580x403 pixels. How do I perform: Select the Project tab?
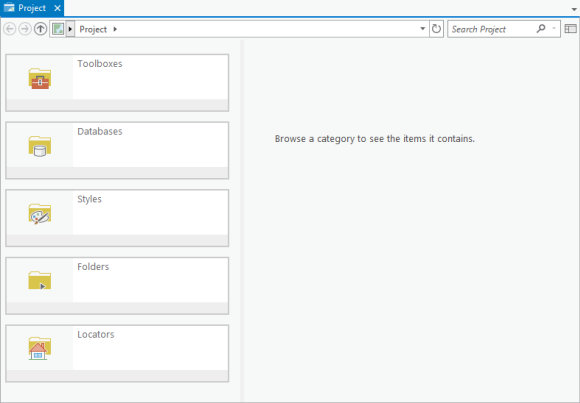[x=25, y=8]
